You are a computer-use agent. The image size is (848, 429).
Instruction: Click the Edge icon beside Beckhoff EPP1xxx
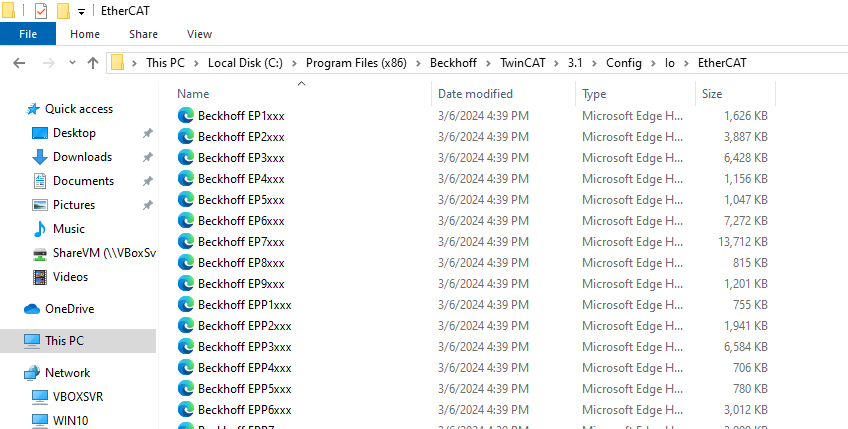click(x=186, y=305)
